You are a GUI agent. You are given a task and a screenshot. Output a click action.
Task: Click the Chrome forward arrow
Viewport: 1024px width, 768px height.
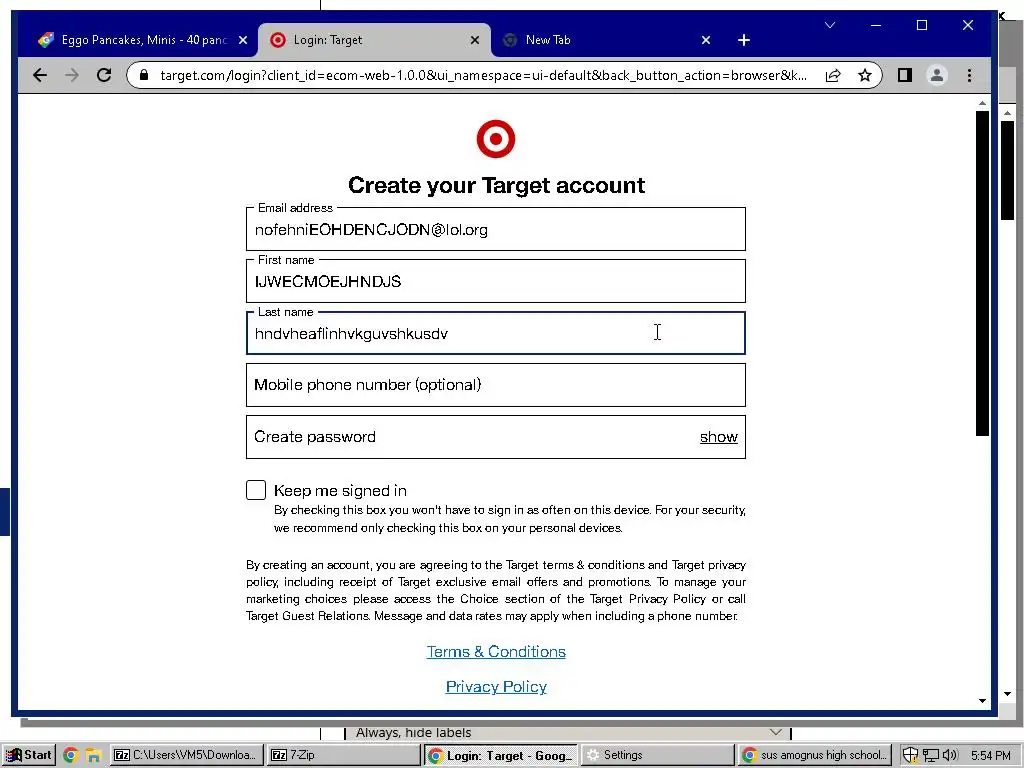72,75
